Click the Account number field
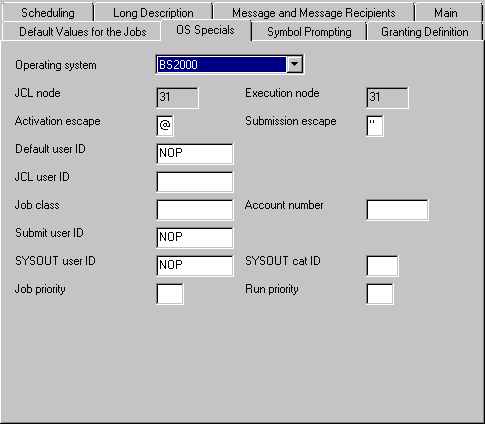Image resolution: width=485 pixels, height=424 pixels. (x=397, y=210)
